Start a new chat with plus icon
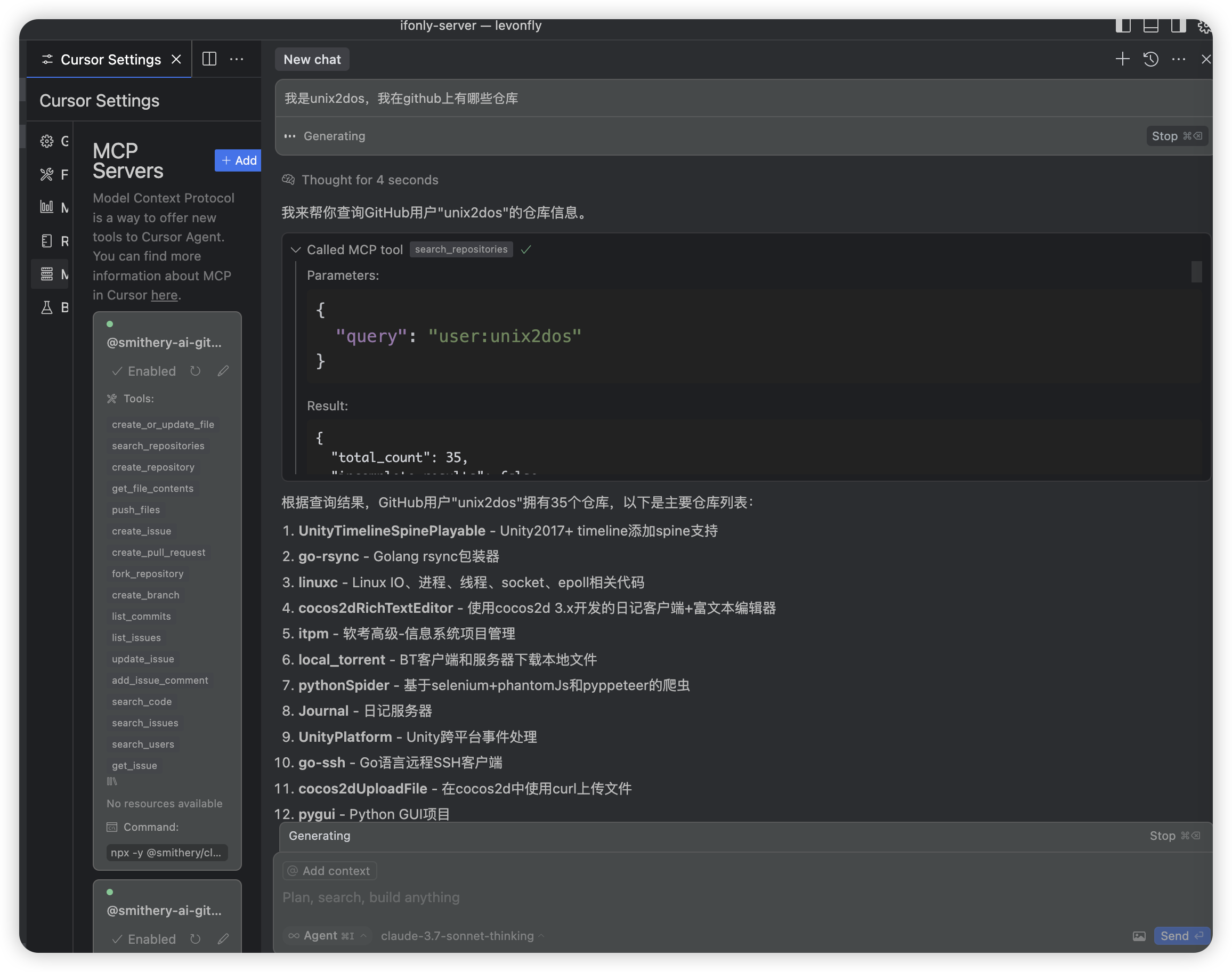The image size is (1232, 972). (x=1122, y=59)
